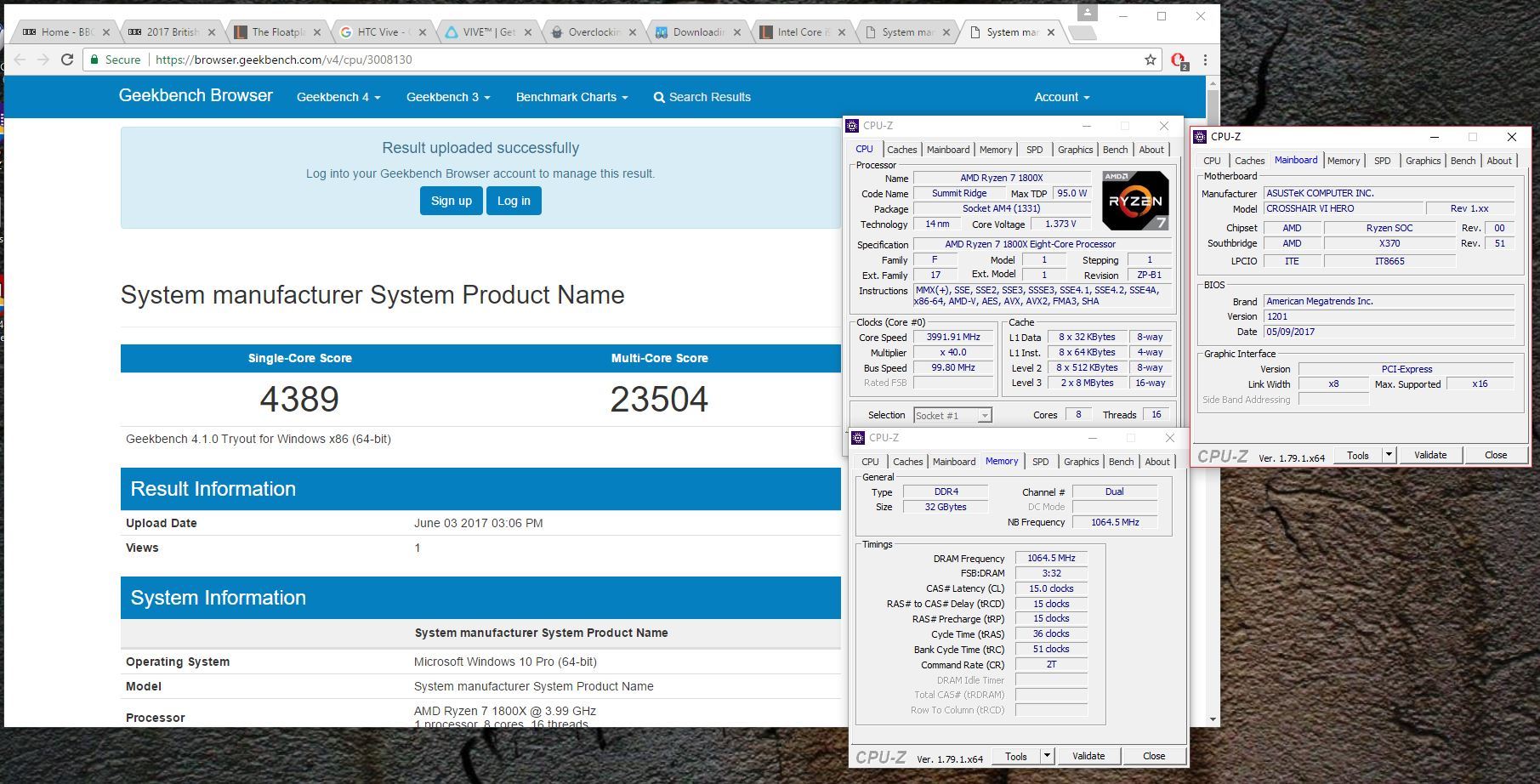Click the Ryzen 7 logo in CPU-Z
The image size is (1540, 784).
pyautogui.click(x=1135, y=201)
